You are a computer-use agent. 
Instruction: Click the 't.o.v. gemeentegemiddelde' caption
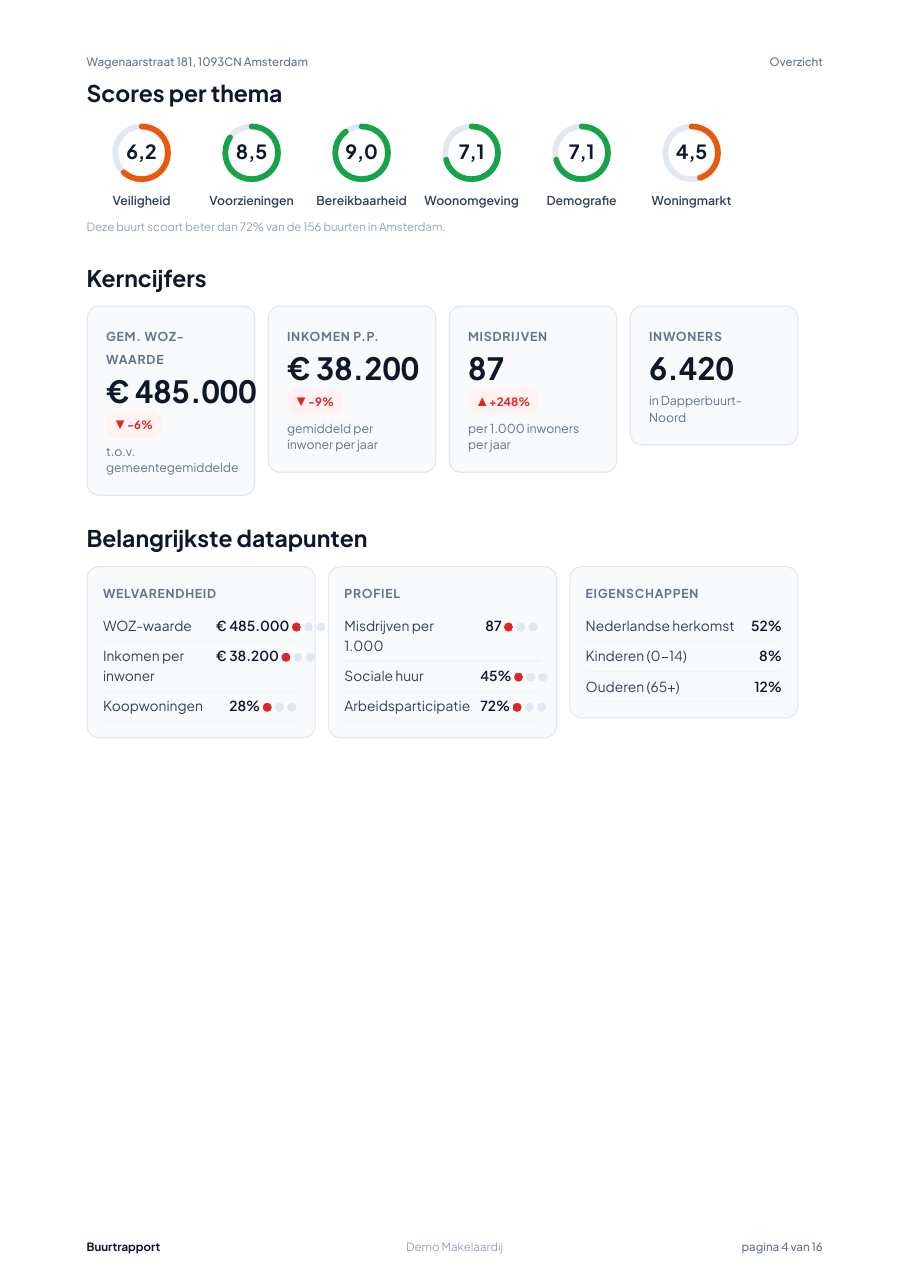pos(172,460)
